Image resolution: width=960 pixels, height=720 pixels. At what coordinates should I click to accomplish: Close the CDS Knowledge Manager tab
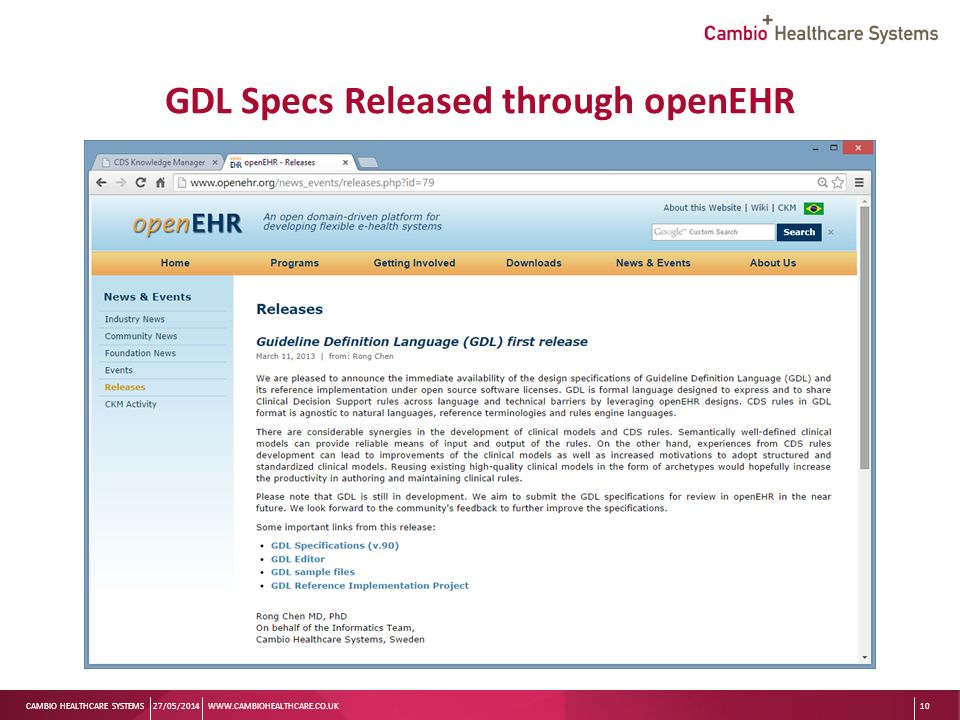[215, 163]
